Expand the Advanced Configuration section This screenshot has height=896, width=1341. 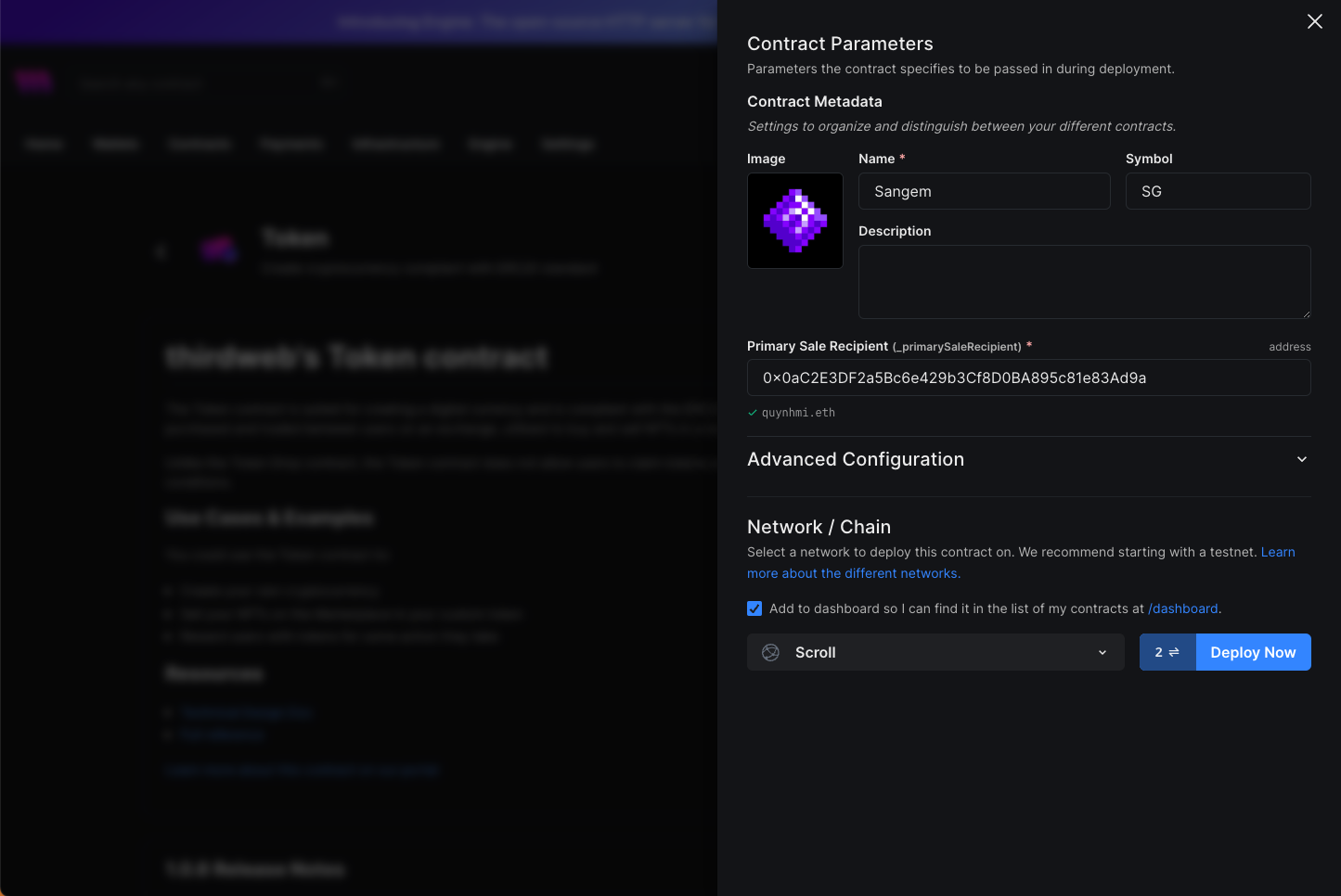pyautogui.click(x=1029, y=459)
